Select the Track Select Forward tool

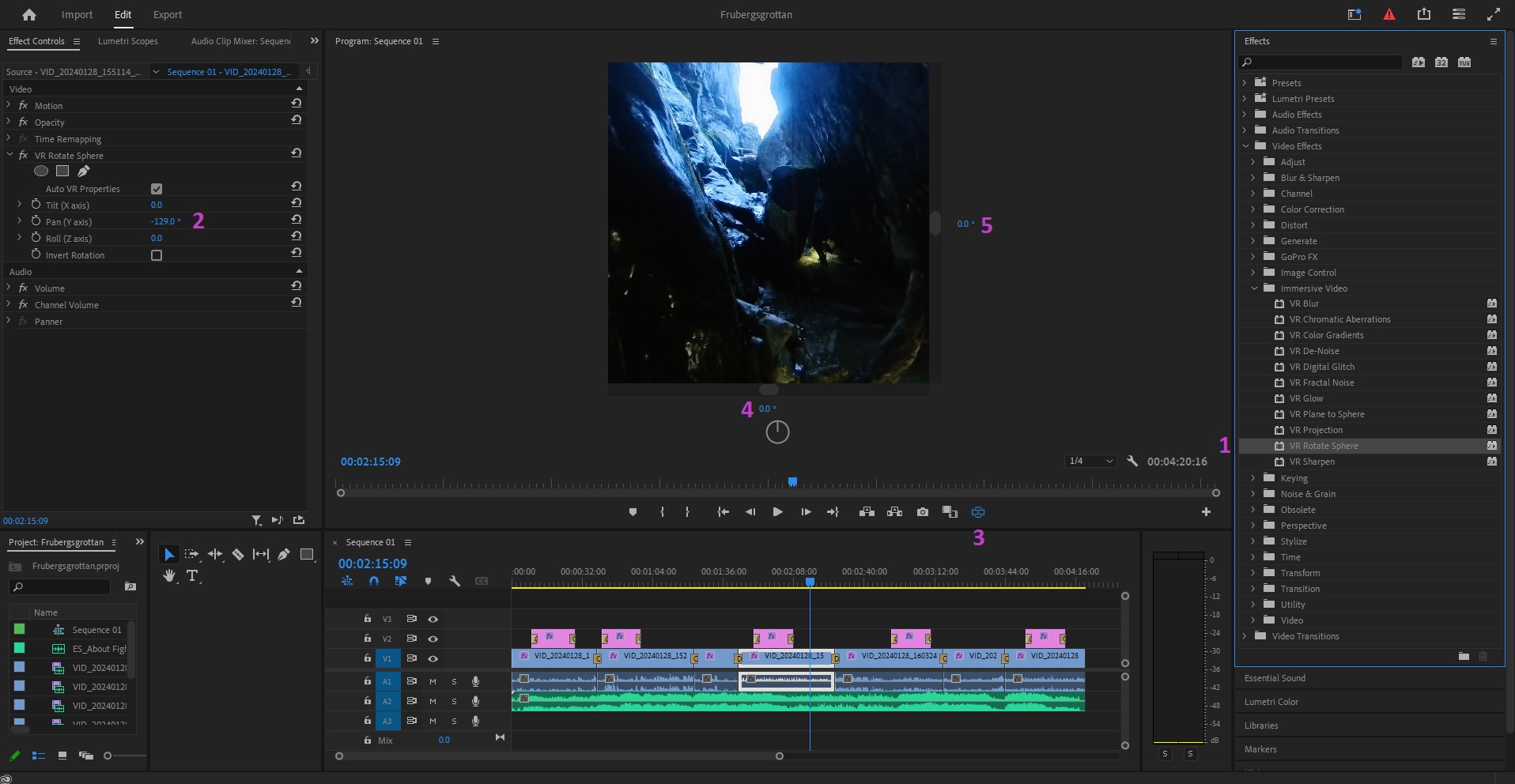tap(191, 555)
